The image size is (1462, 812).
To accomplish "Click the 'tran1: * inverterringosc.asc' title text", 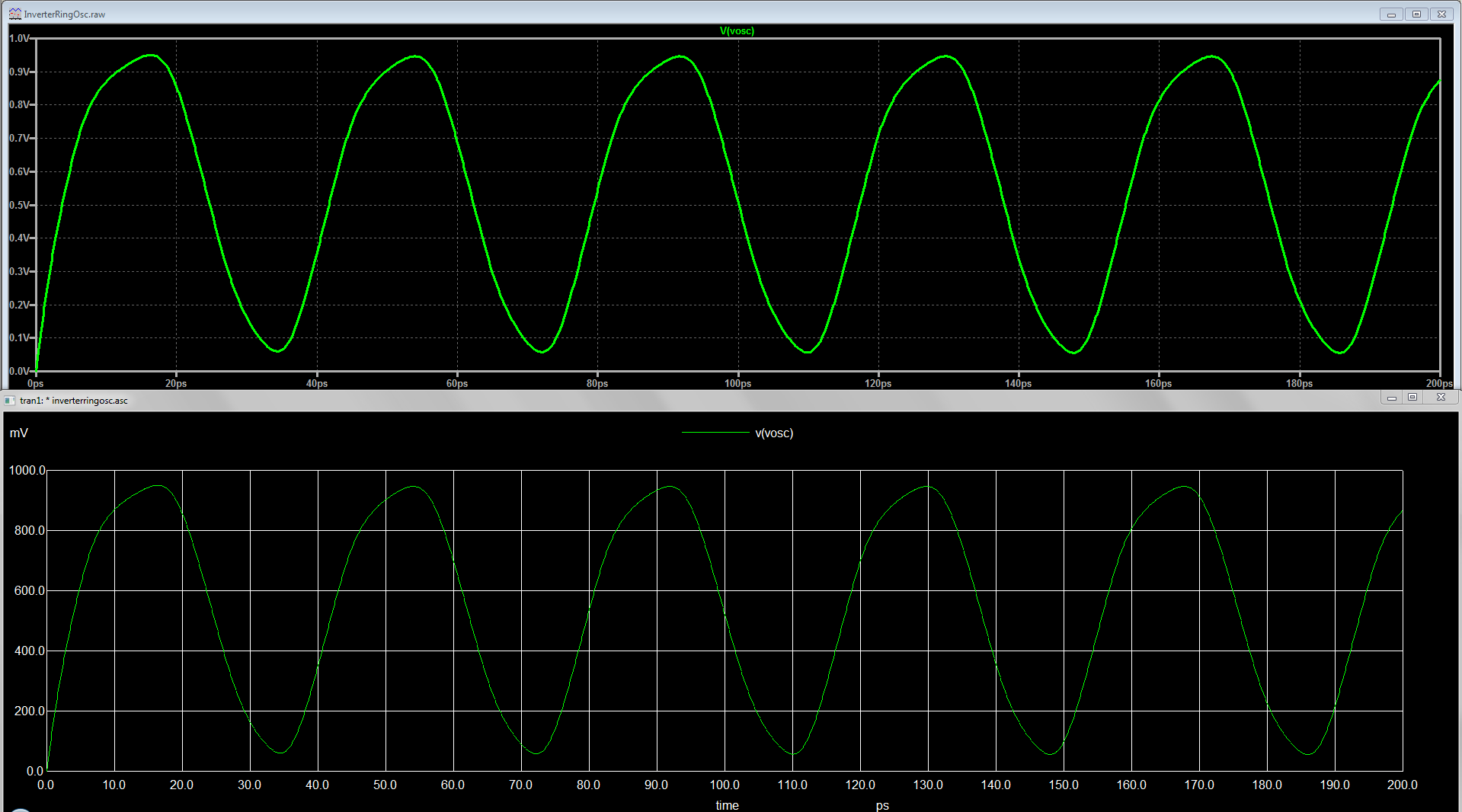I will pos(74,401).
